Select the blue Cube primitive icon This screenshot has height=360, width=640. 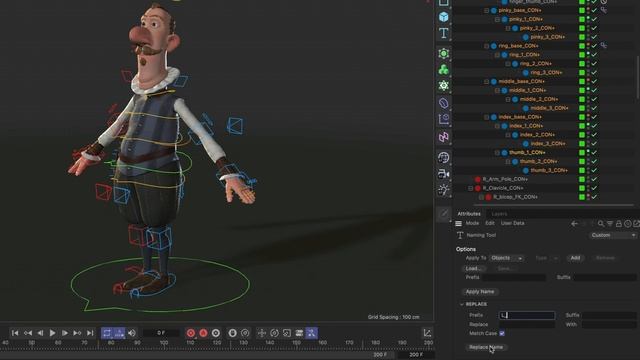pyautogui.click(x=444, y=17)
